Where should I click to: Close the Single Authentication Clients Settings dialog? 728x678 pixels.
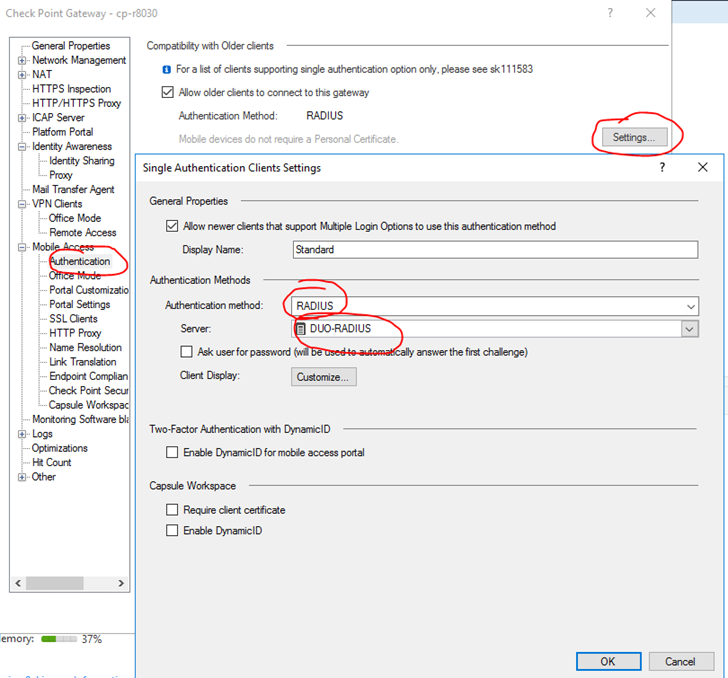click(702, 167)
